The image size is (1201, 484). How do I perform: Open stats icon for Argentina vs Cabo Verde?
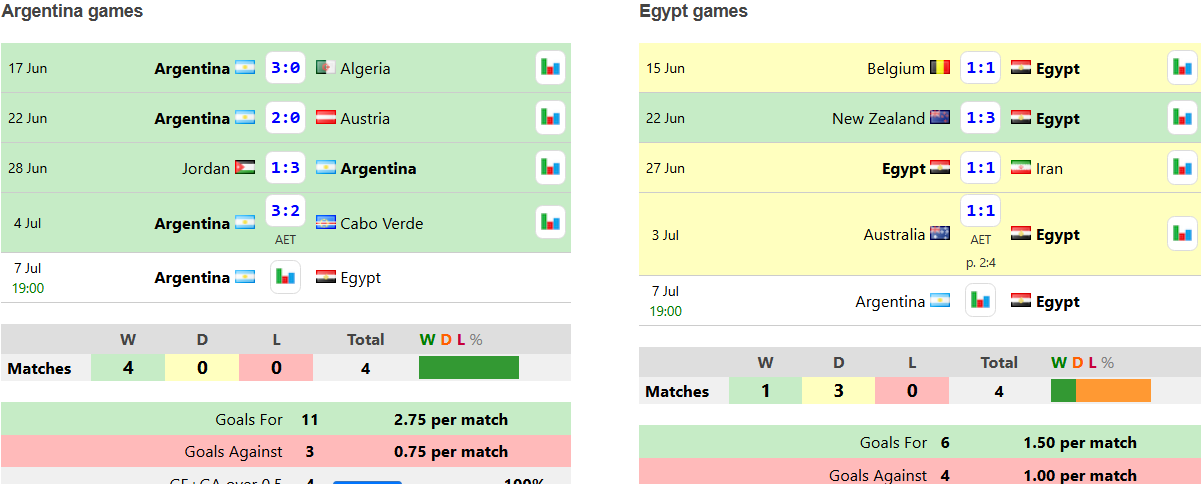click(550, 222)
